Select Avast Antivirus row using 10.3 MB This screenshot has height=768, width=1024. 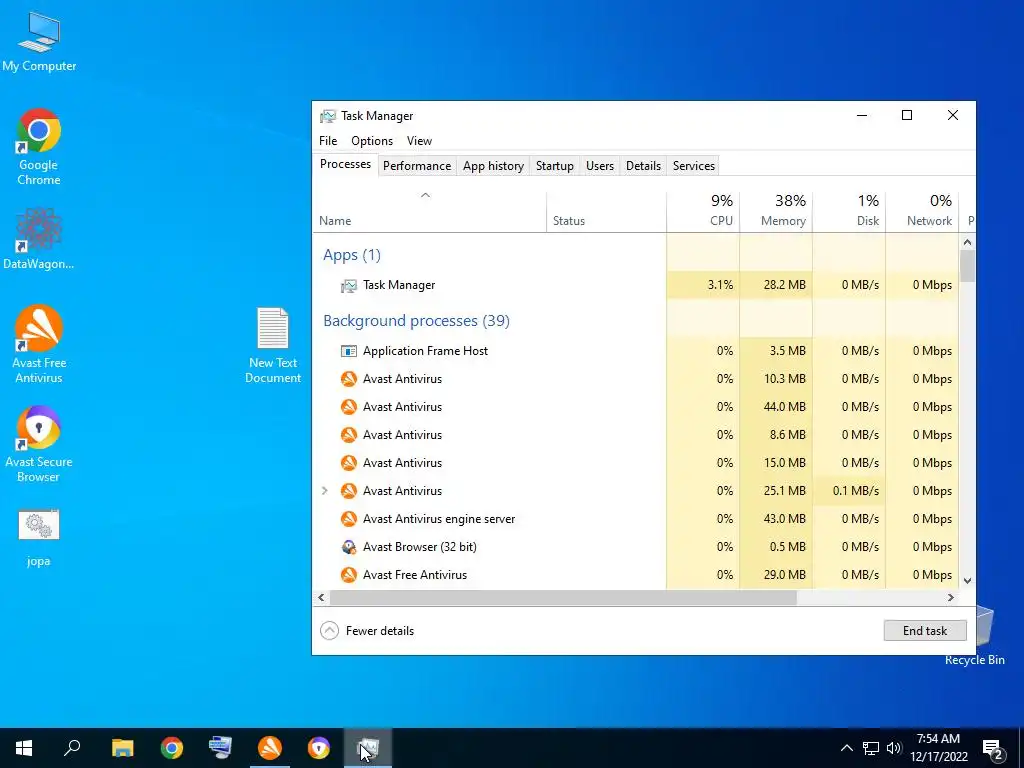click(635, 379)
